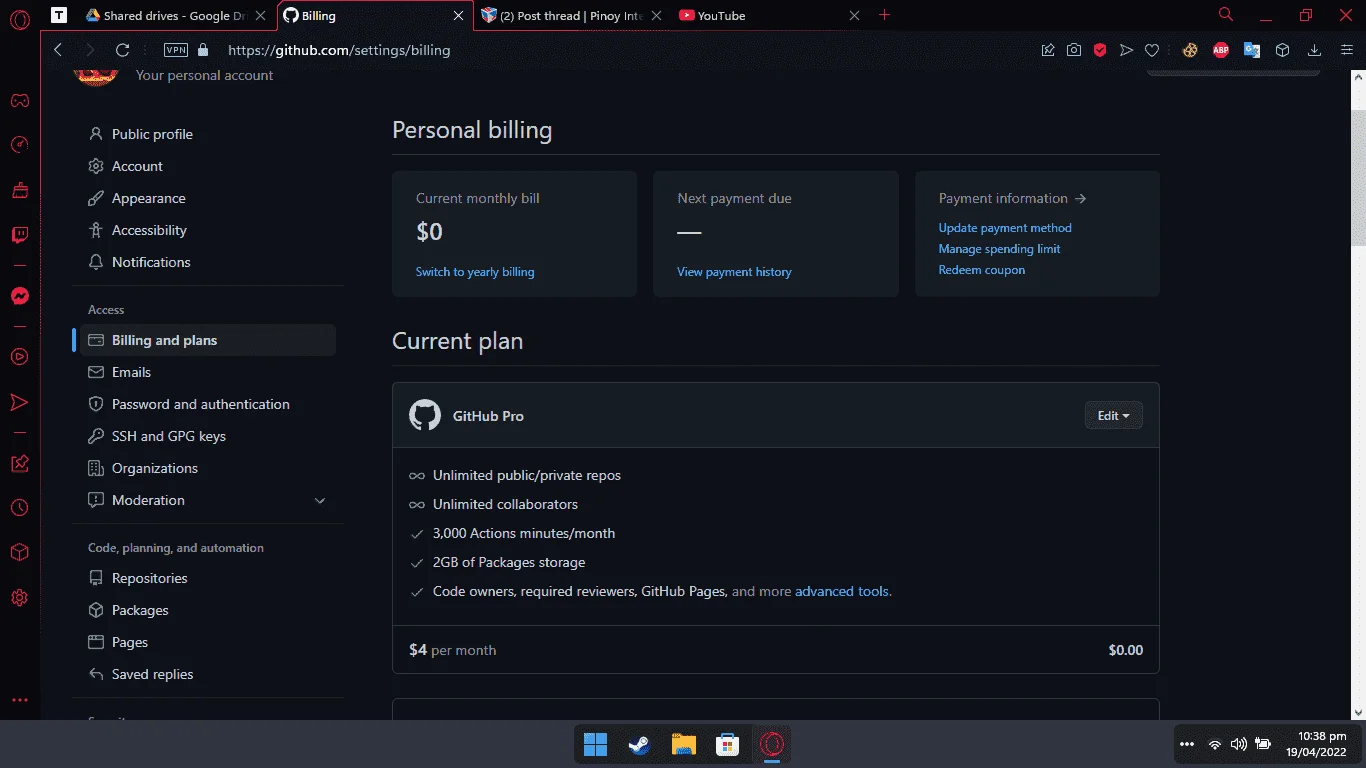Open the Opera GX main menu logo
The height and width of the screenshot is (768, 1366).
[x=19, y=20]
